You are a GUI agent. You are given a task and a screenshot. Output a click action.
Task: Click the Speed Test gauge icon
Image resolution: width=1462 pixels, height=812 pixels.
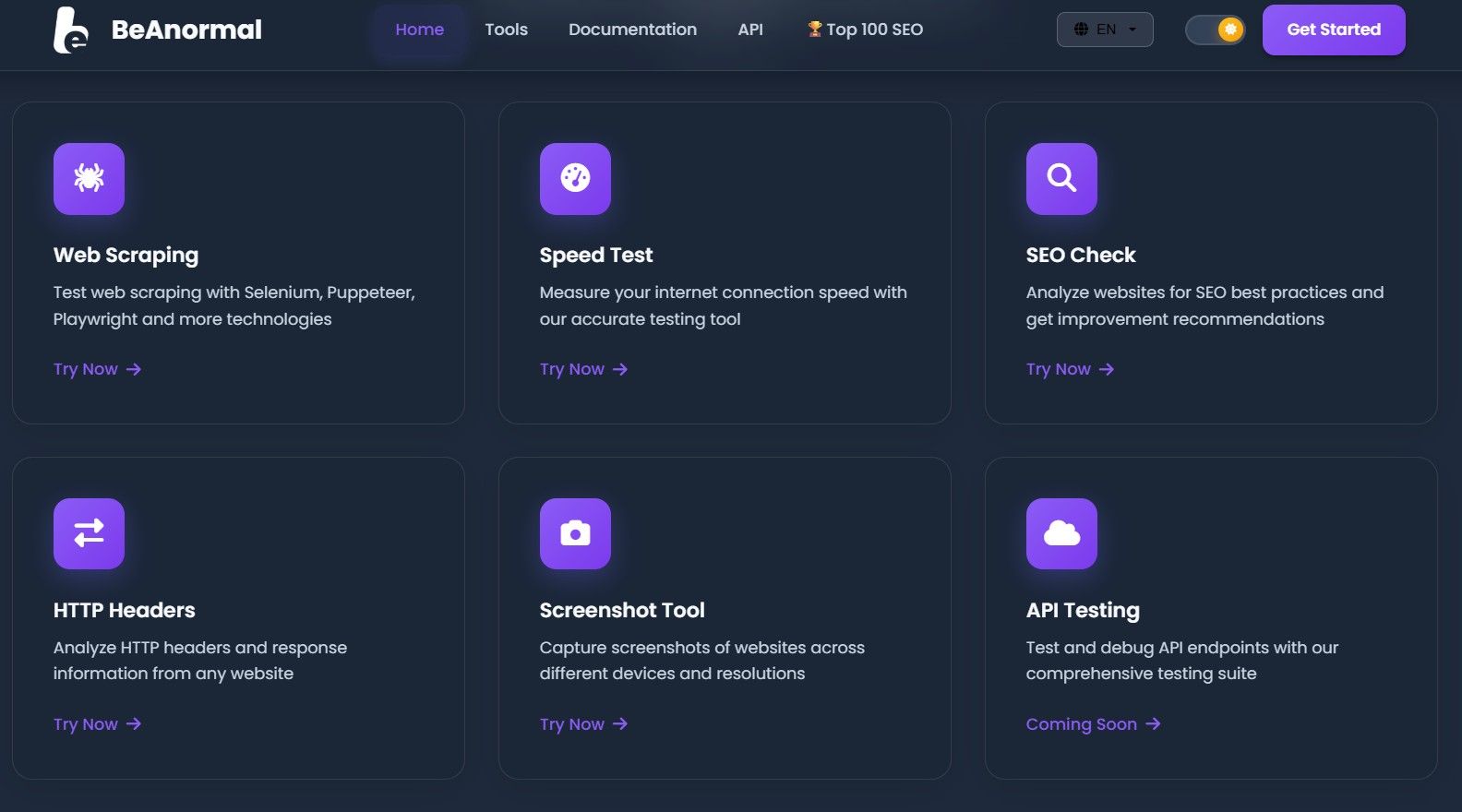(575, 178)
